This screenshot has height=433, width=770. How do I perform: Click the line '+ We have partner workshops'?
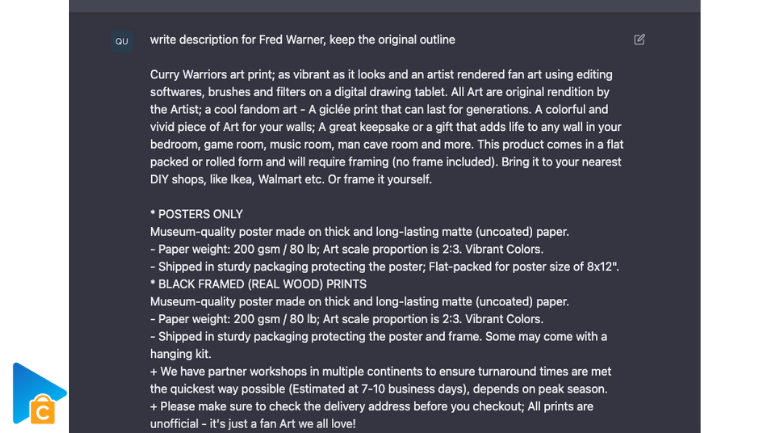point(381,372)
